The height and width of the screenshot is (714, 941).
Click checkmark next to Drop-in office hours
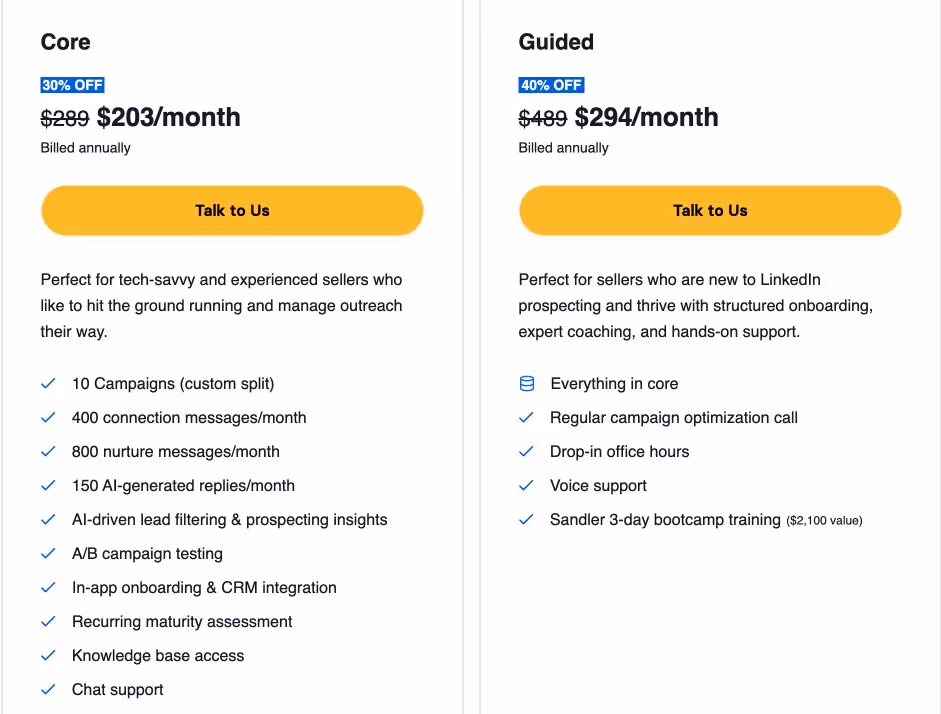click(527, 452)
